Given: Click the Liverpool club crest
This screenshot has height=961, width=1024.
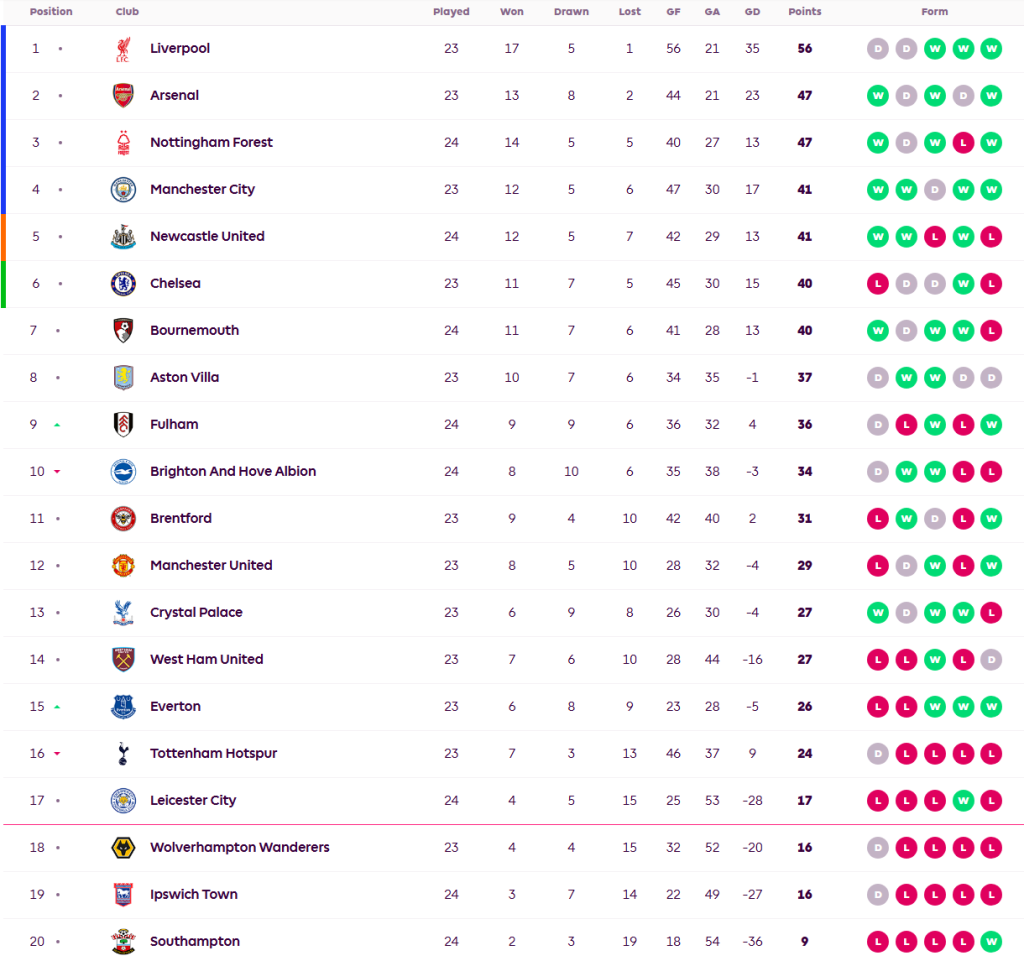Looking at the screenshot, I should (122, 49).
